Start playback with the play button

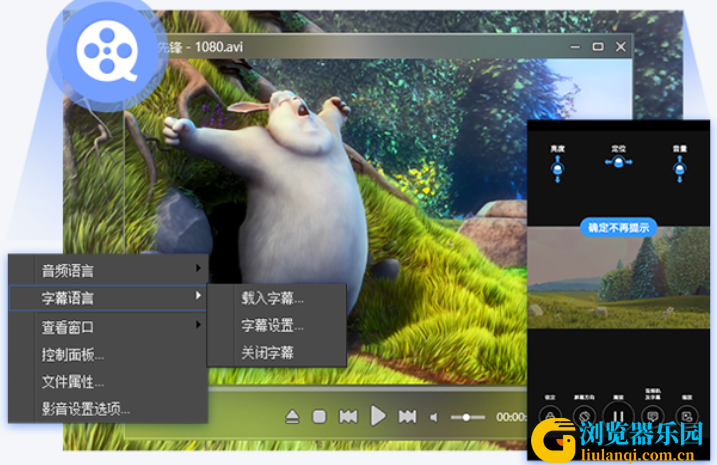point(378,416)
